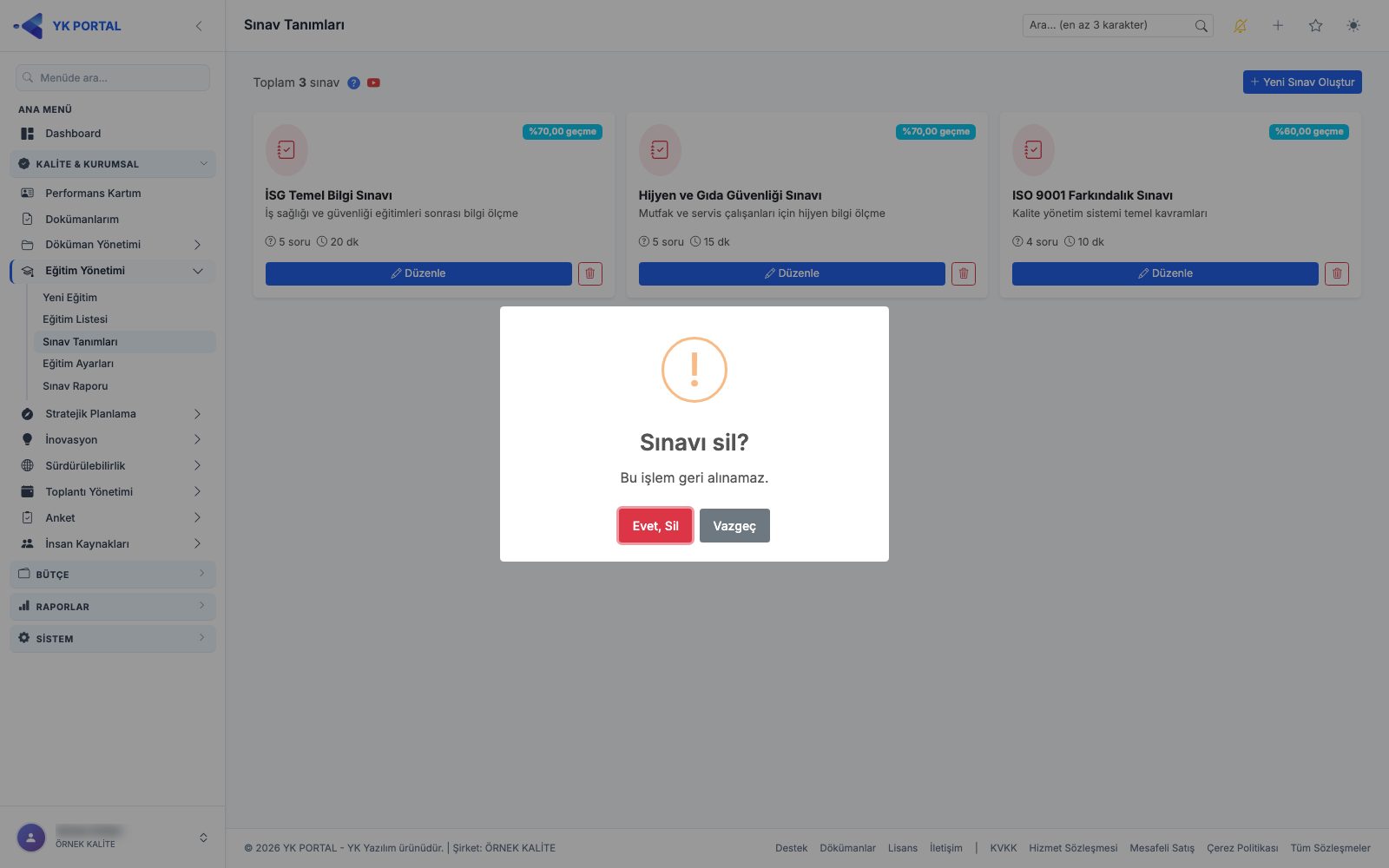
Task: Expand the SİSTEM section
Action: [x=113, y=639]
